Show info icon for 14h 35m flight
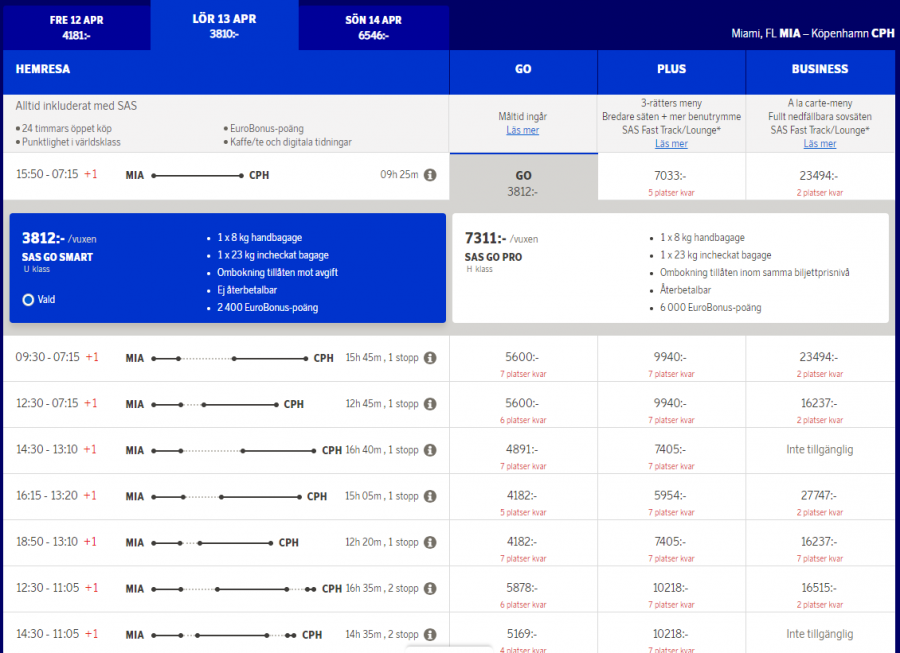 tap(430, 634)
